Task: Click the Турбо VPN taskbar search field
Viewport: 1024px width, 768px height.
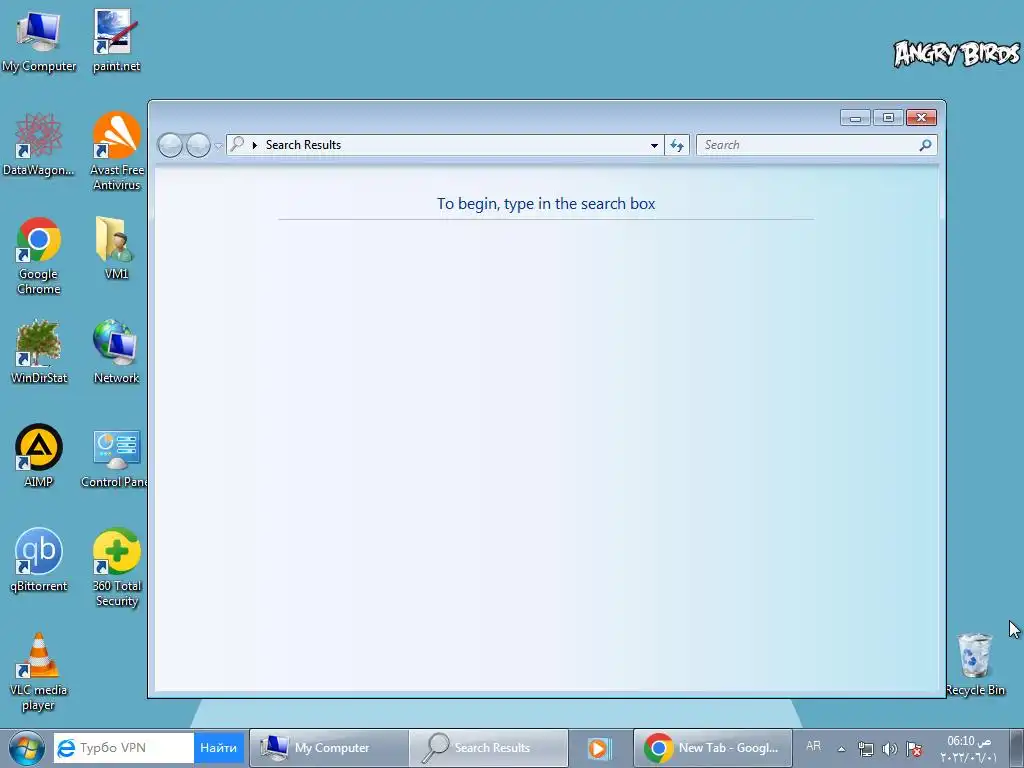Action: click(123, 748)
